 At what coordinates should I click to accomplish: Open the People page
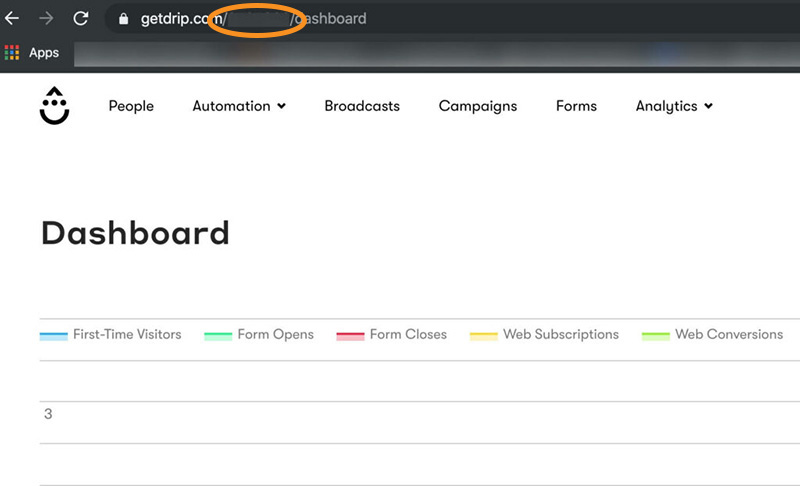pos(131,106)
